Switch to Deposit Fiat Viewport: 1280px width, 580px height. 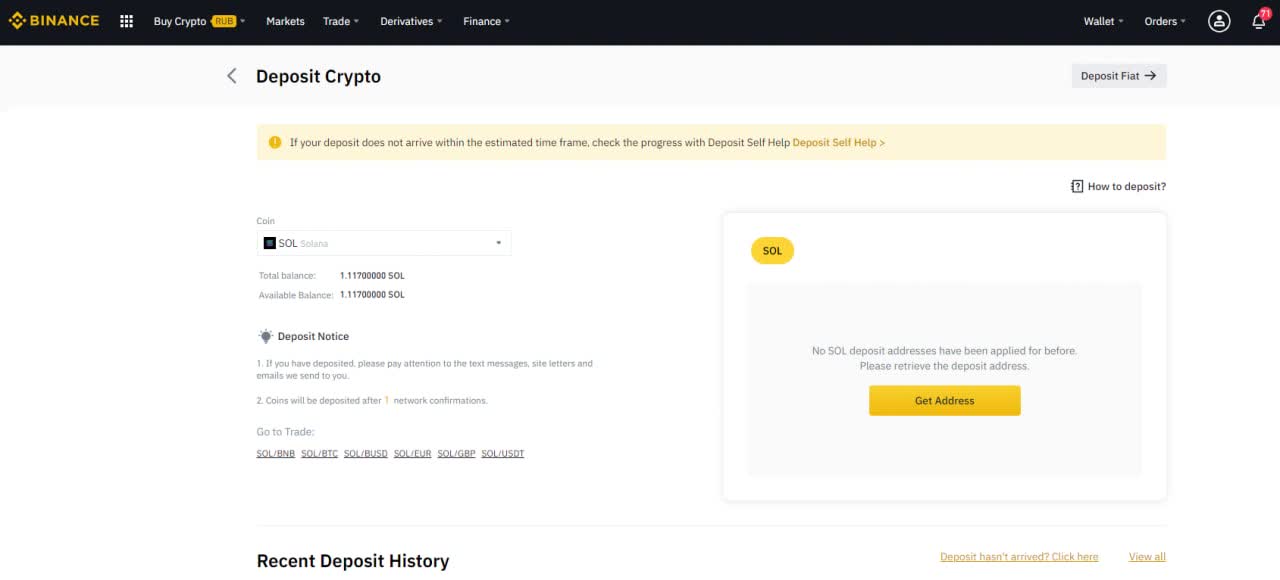coord(1119,76)
